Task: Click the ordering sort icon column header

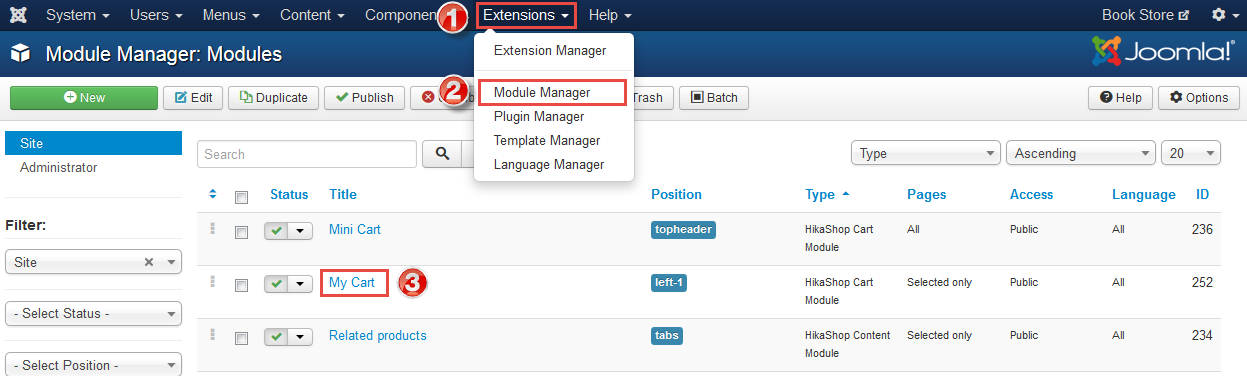Action: tap(212, 194)
